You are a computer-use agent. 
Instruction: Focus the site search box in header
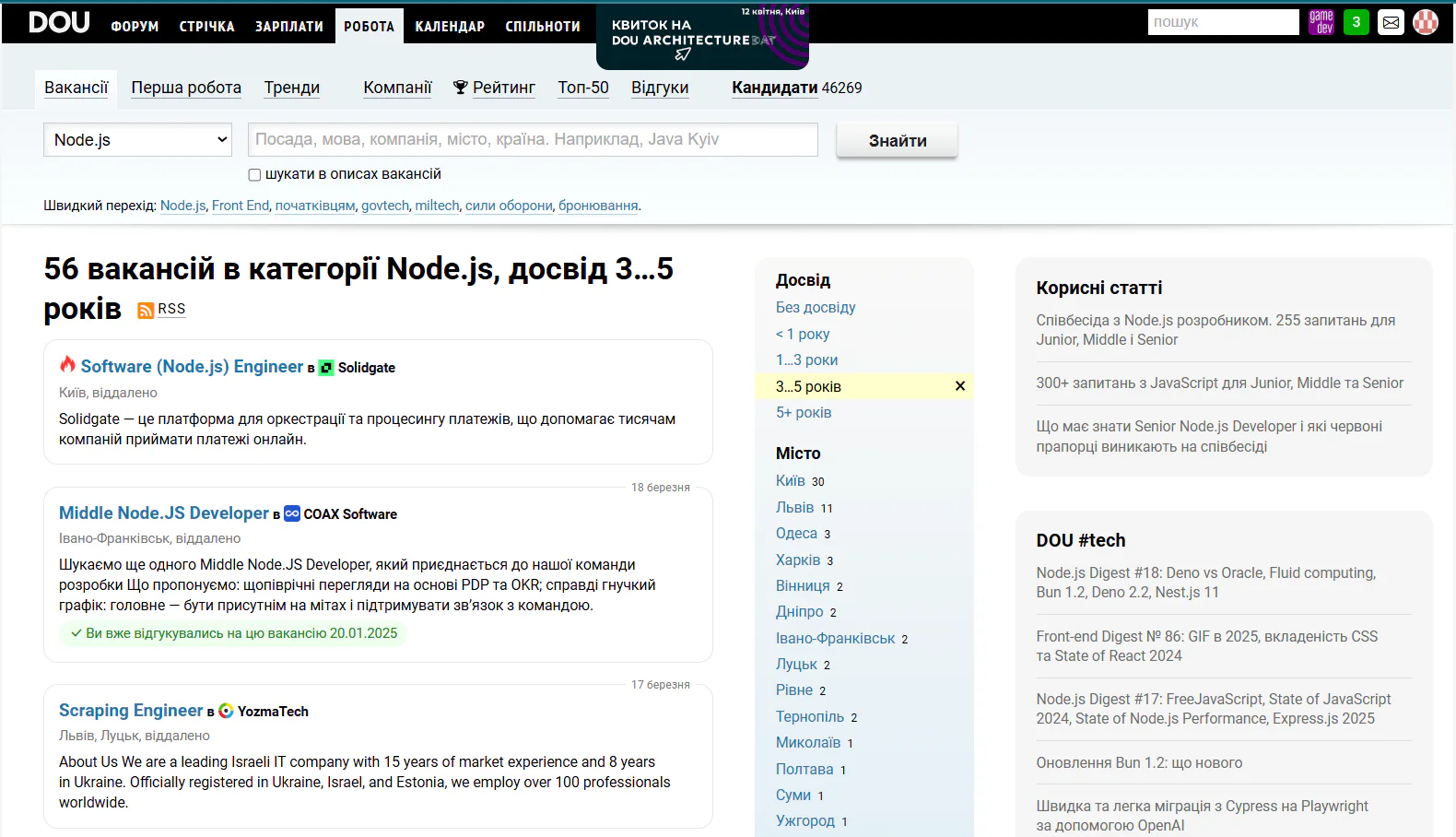tap(1223, 22)
